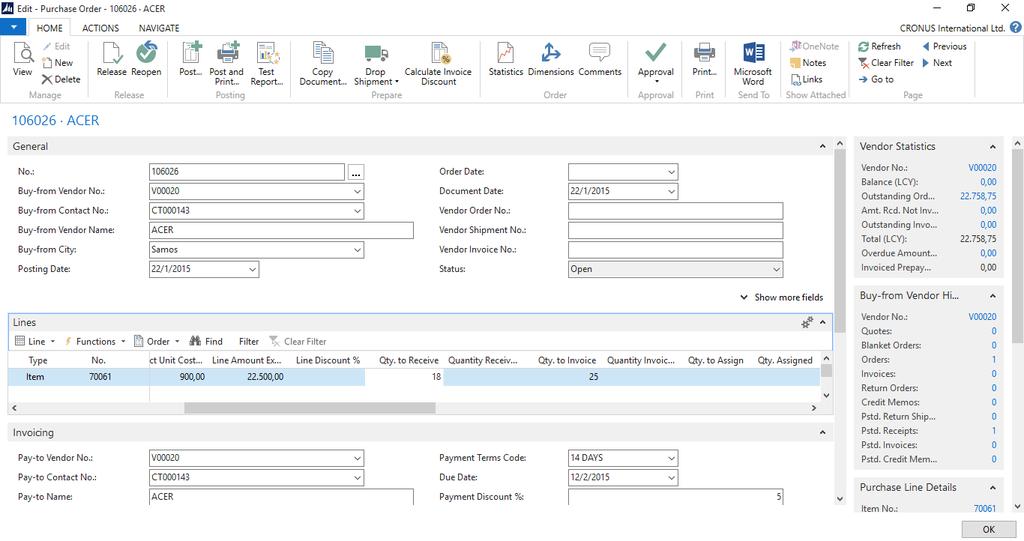Open the Posting Date picker
Viewport: 1024px width, 541px height.
252,269
